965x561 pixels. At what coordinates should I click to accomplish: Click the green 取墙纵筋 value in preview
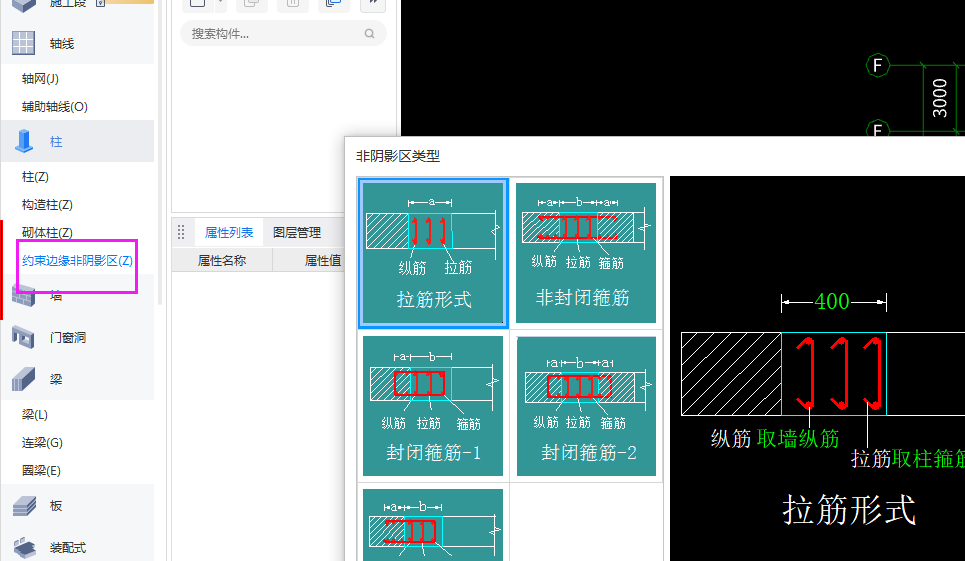tap(798, 439)
